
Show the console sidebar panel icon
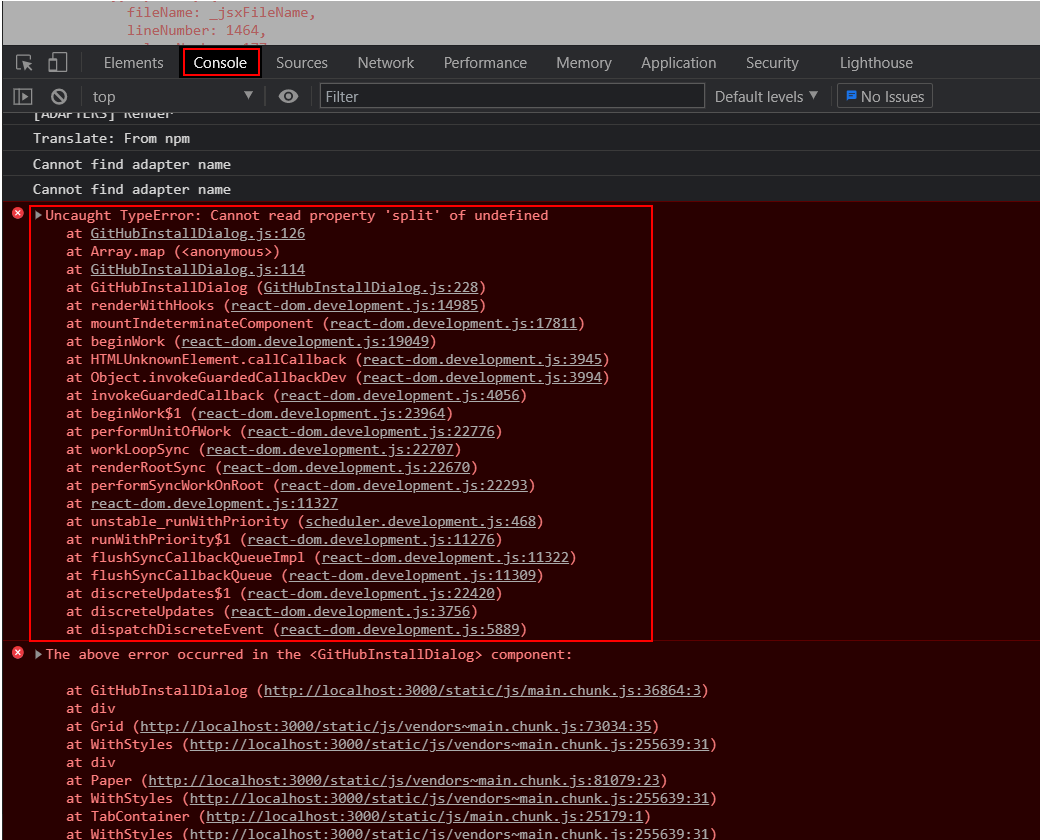coord(23,97)
